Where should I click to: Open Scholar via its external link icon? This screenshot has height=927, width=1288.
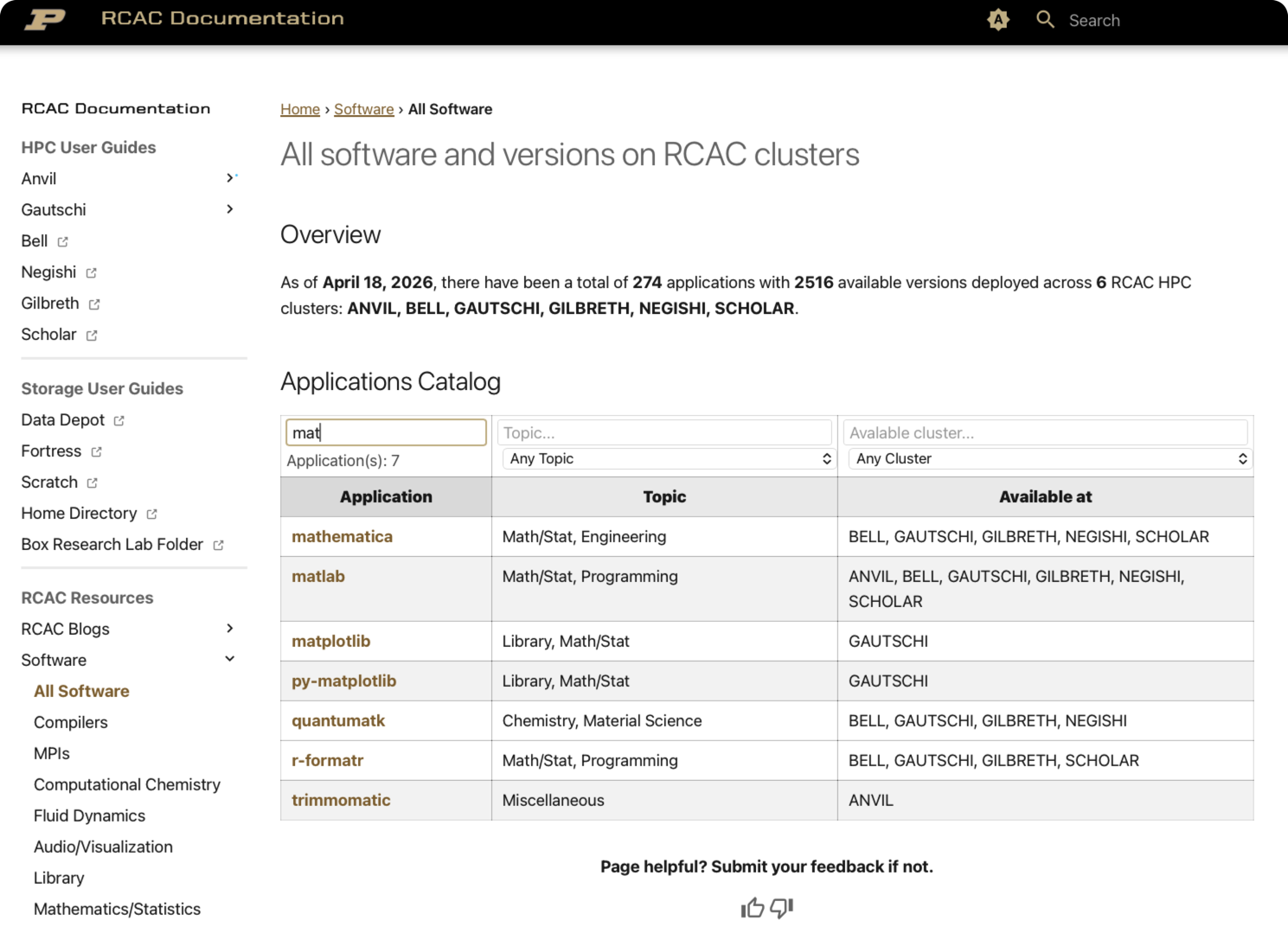click(90, 335)
